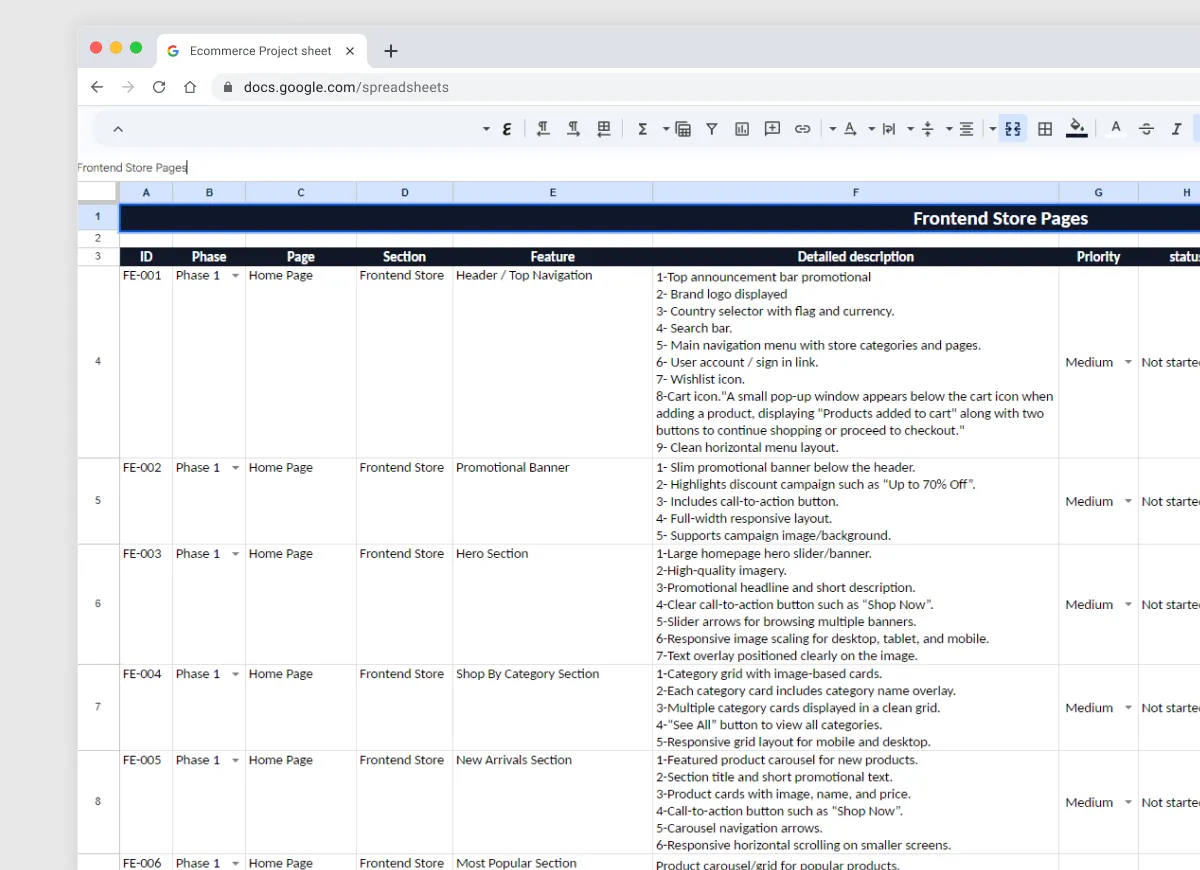Create a filter with the funnel icon
The image size is (1200, 870).
point(712,129)
